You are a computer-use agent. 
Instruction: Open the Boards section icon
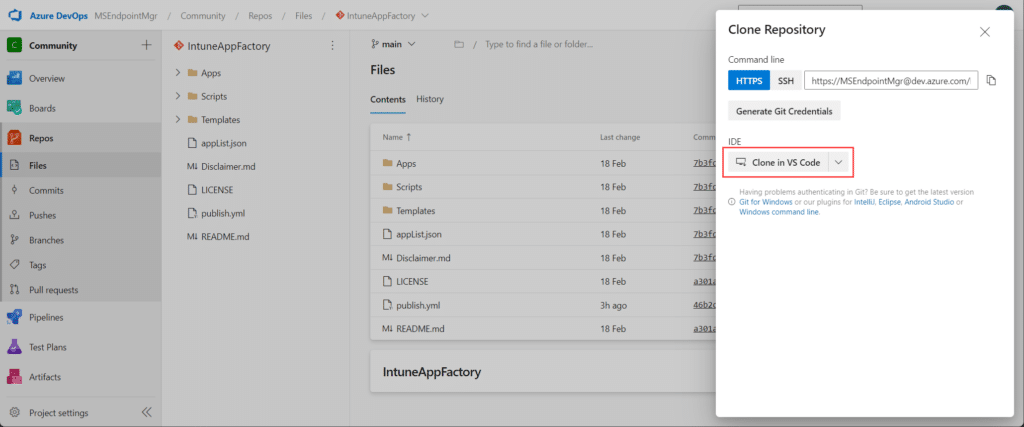point(15,108)
